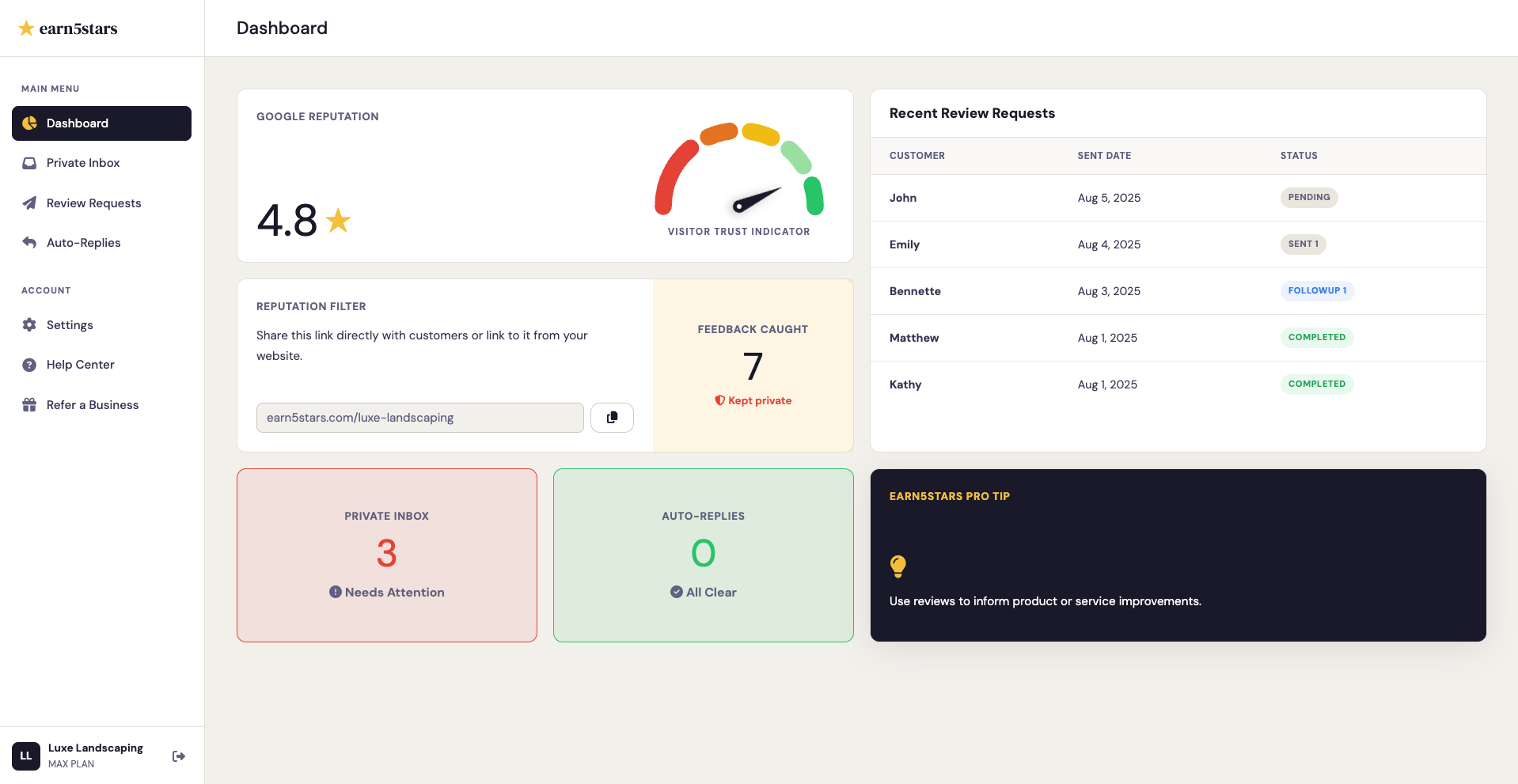Screen dimensions: 1518x784
Task: Select the earn5stars.com link input field
Action: click(419, 417)
